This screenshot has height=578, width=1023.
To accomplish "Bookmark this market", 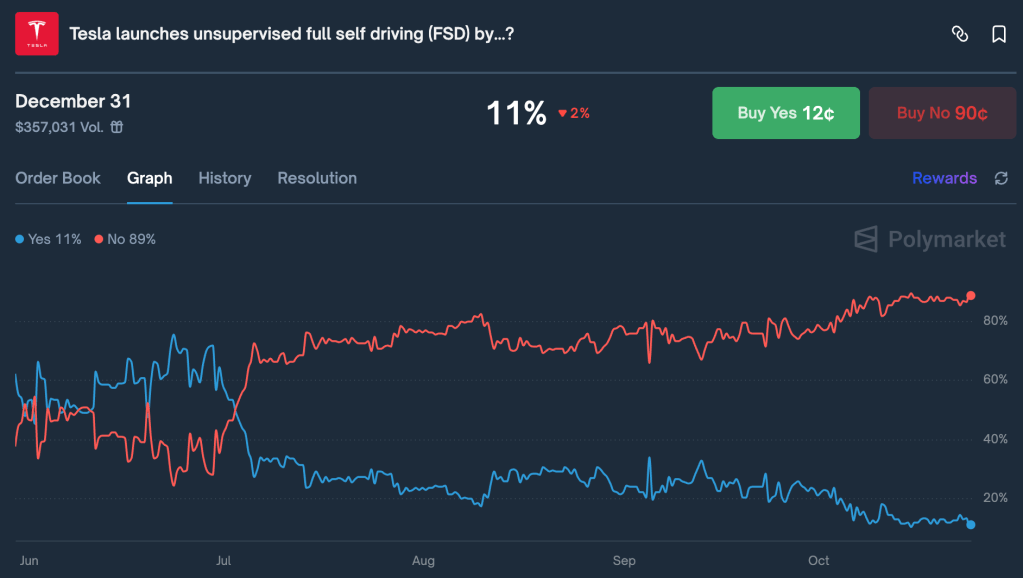I will point(998,34).
